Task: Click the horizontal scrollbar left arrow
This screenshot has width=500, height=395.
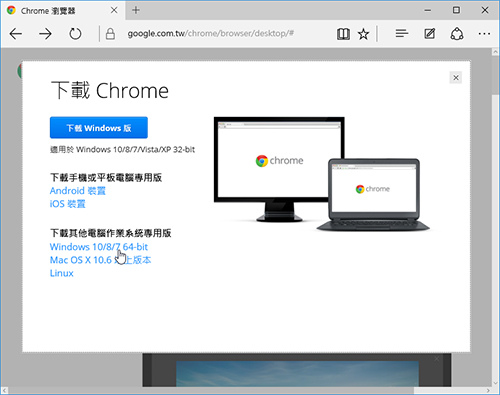Action: tap(5, 390)
